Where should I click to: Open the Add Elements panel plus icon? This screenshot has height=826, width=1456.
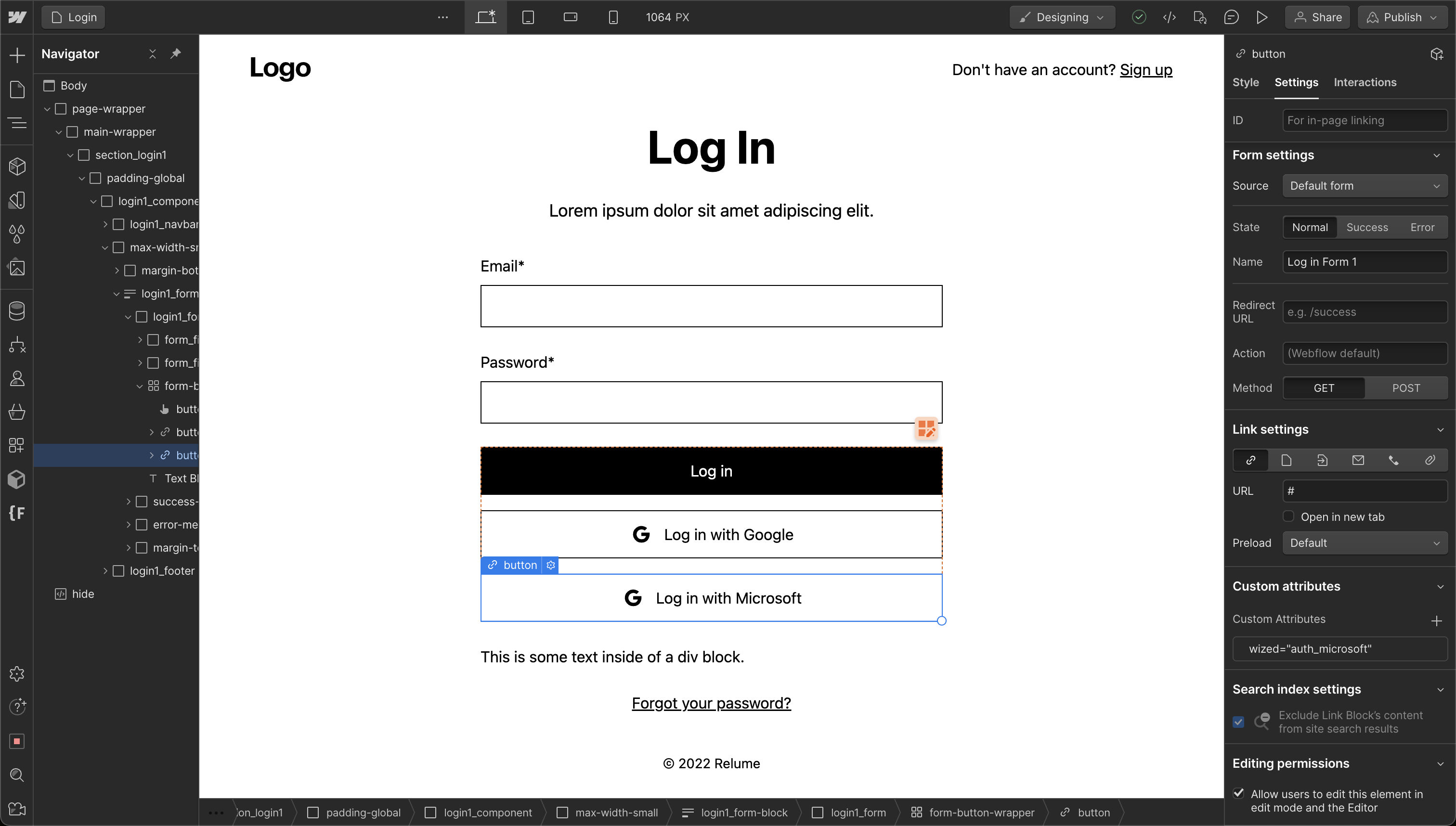17,55
